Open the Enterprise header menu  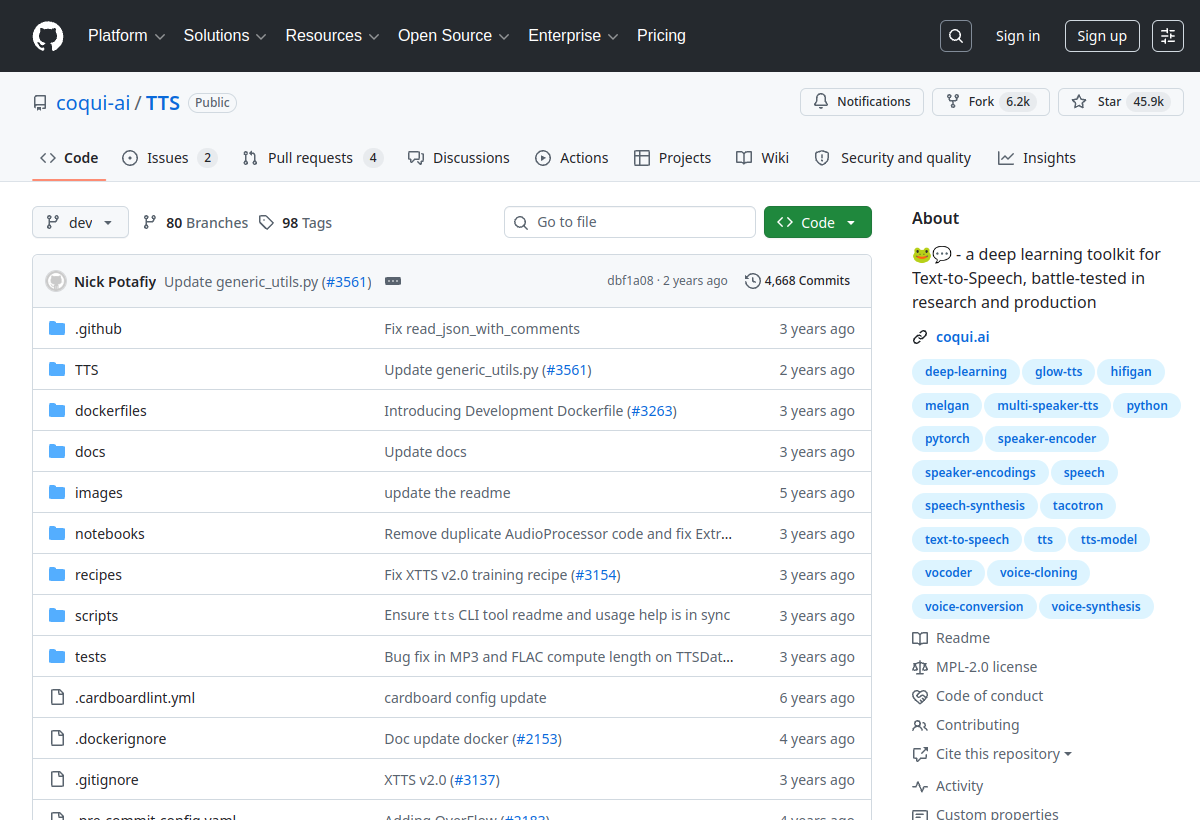click(573, 36)
